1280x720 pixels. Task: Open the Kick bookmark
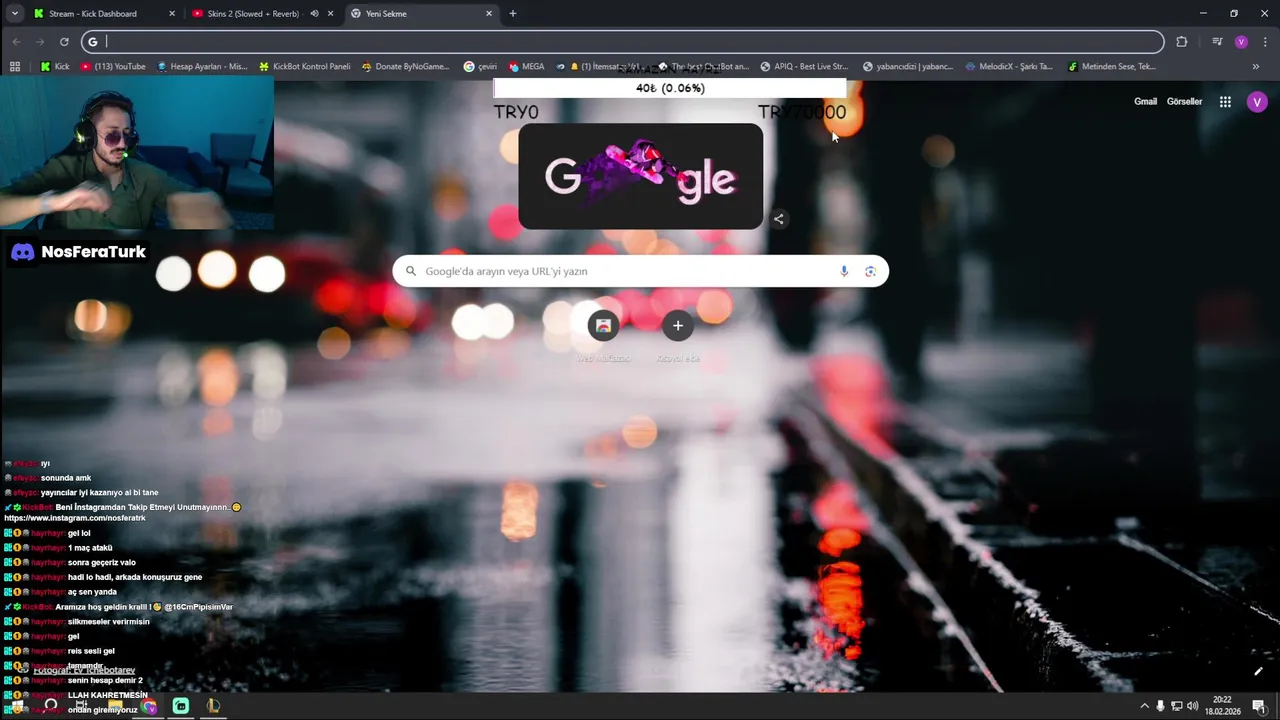coord(55,67)
